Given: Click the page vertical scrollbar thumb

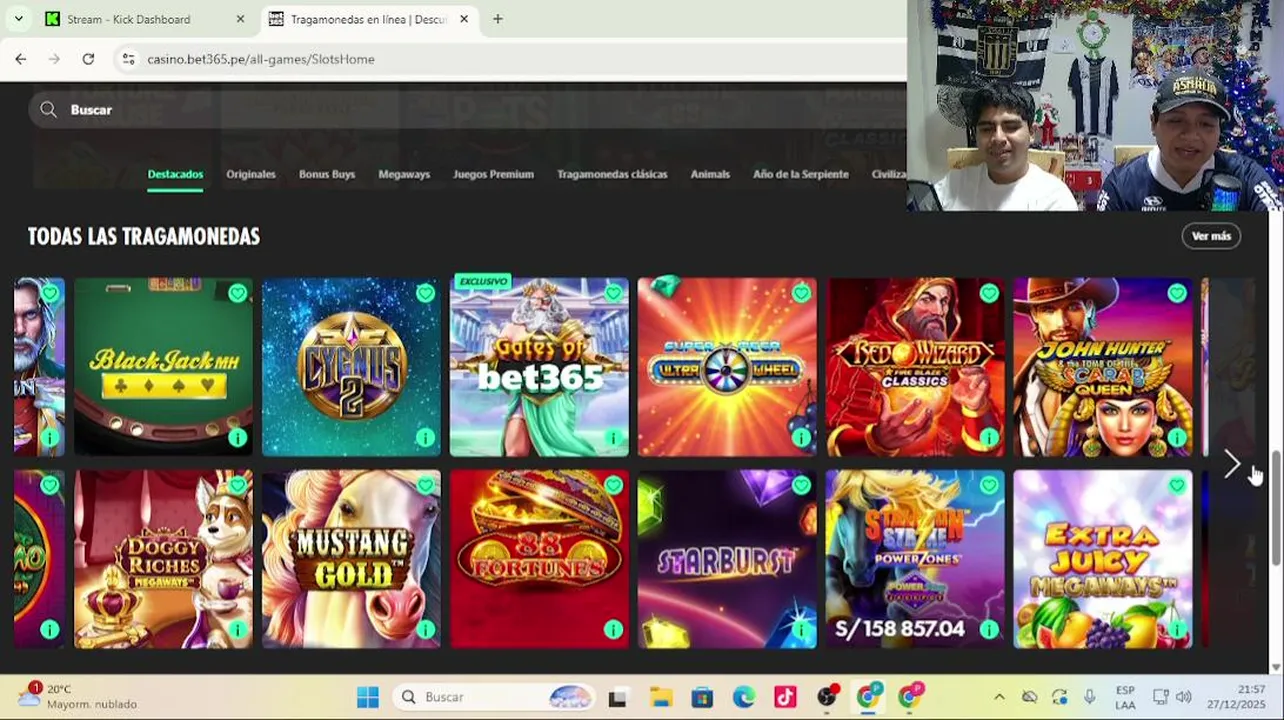Looking at the screenshot, I should coord(1276,507).
